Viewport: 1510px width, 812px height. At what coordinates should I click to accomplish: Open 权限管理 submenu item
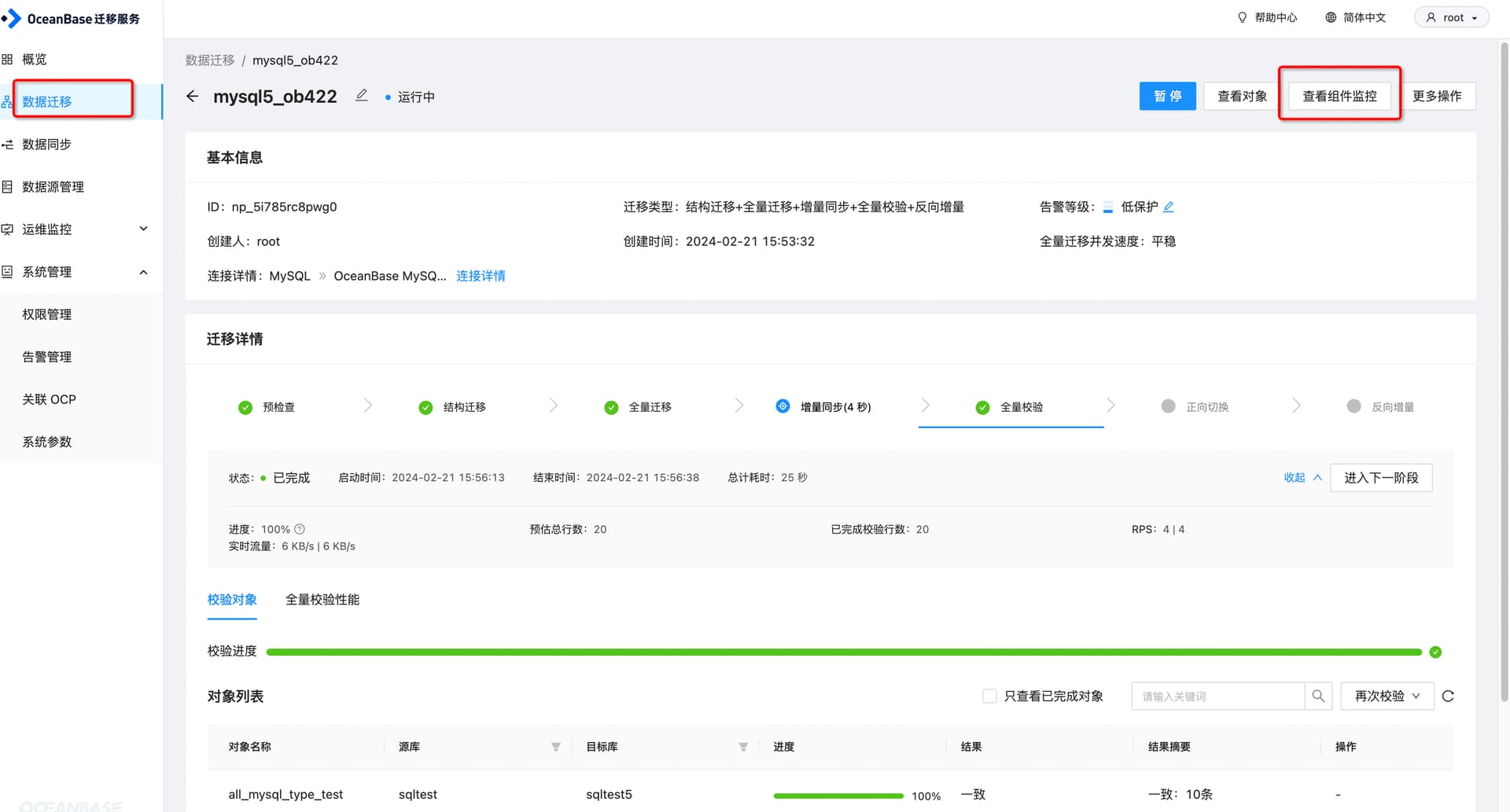tap(47, 314)
